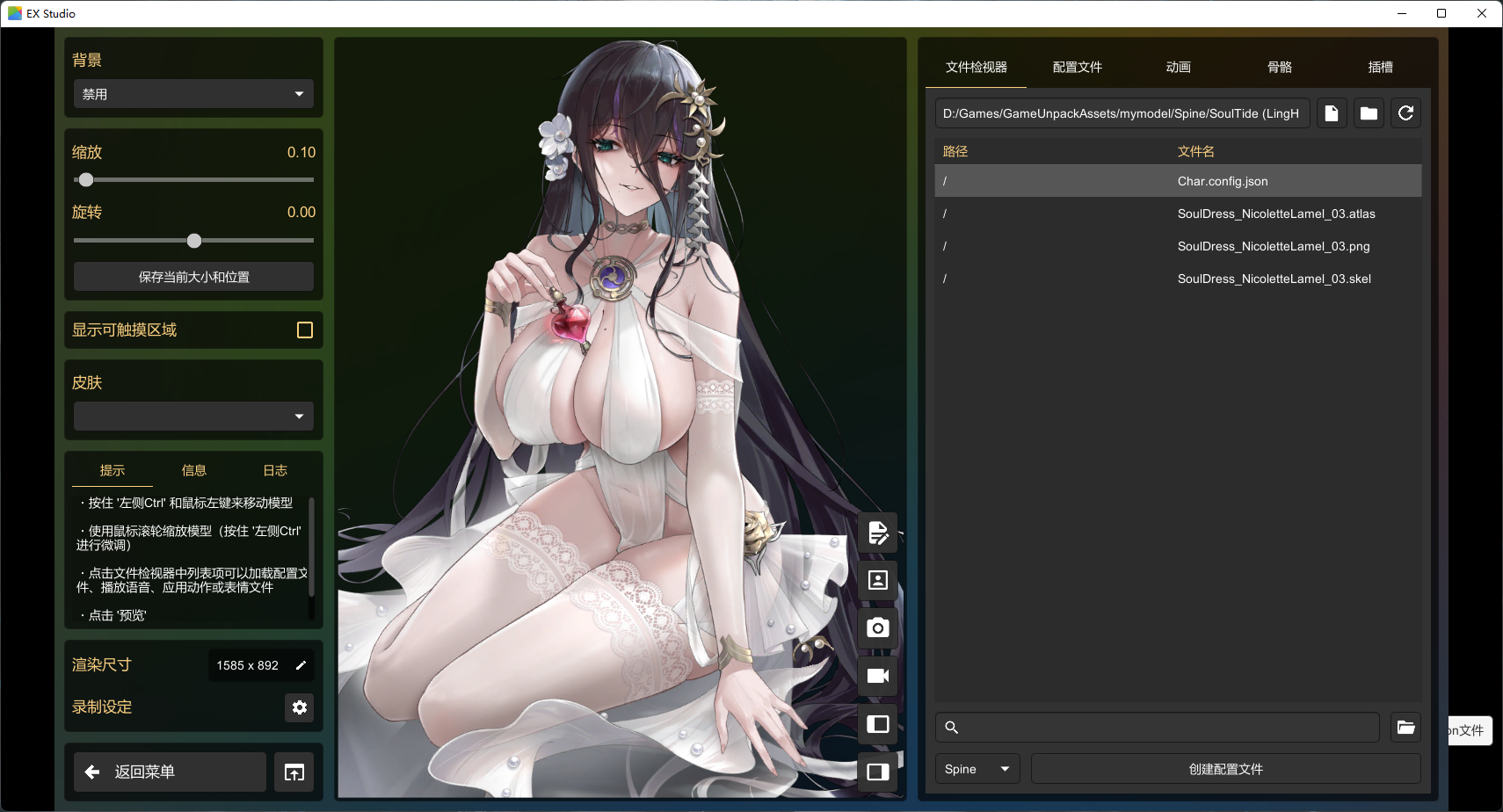The image size is (1503, 812).
Task: Select the 日志 tab
Action: (x=275, y=471)
